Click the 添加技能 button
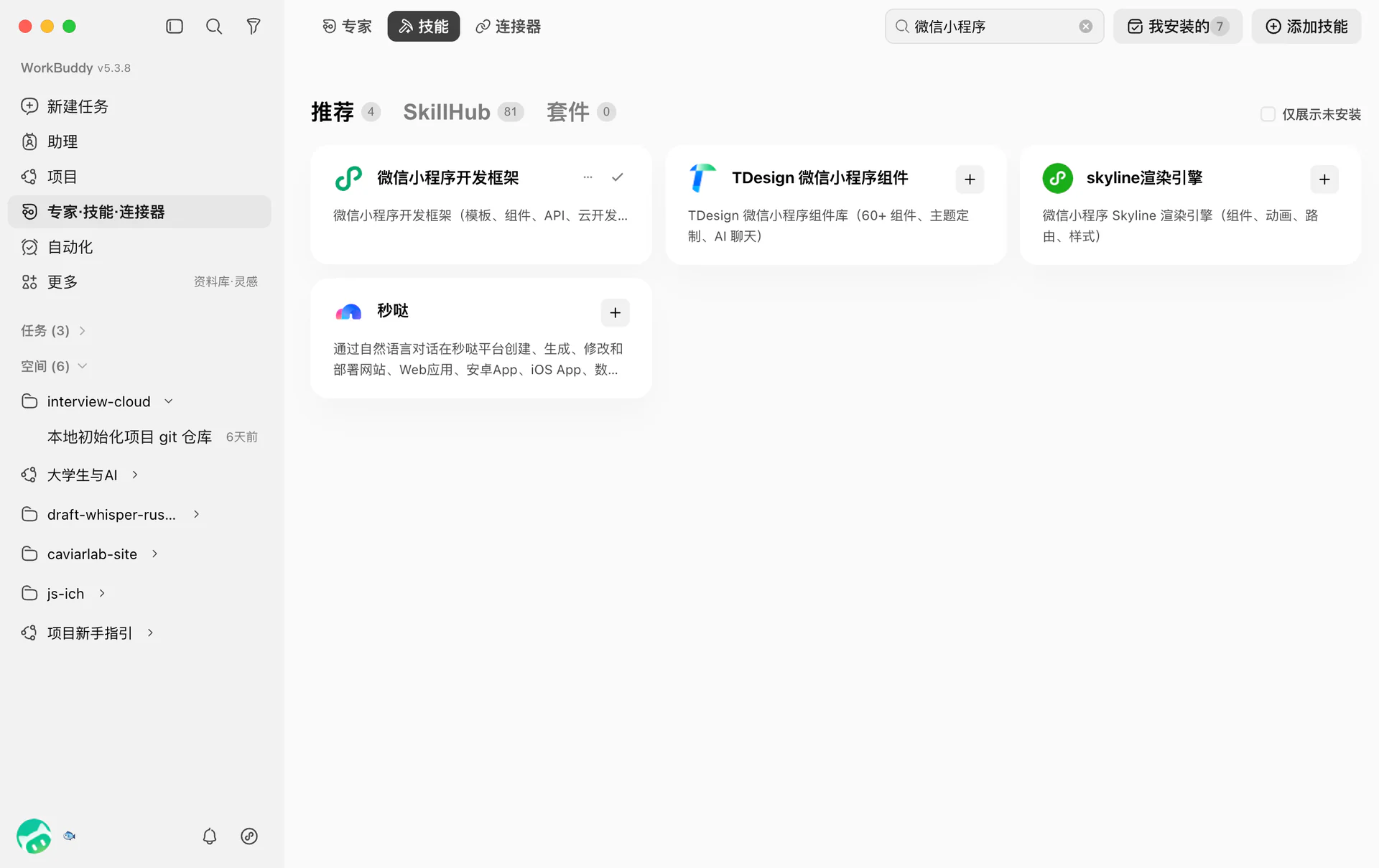The image size is (1379, 868). coord(1306,27)
